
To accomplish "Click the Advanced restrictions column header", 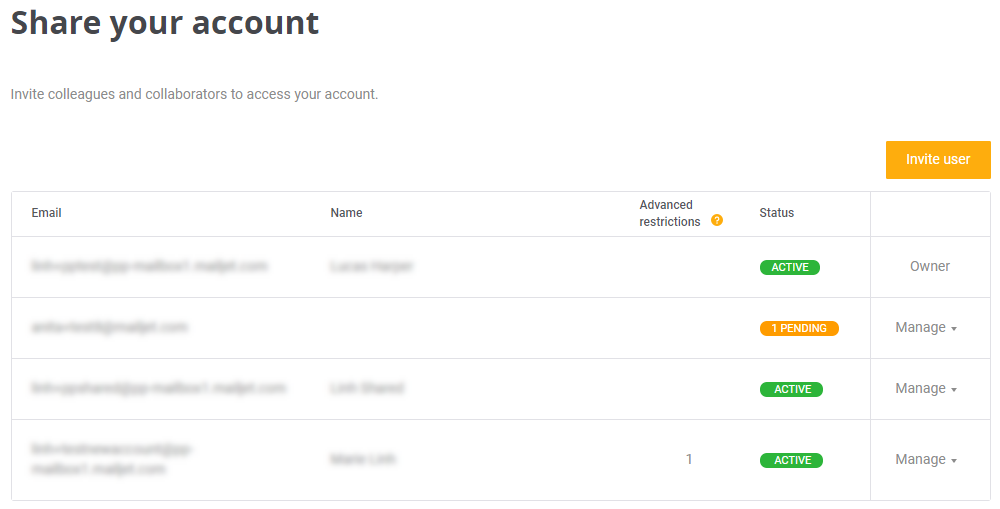I will click(669, 213).
